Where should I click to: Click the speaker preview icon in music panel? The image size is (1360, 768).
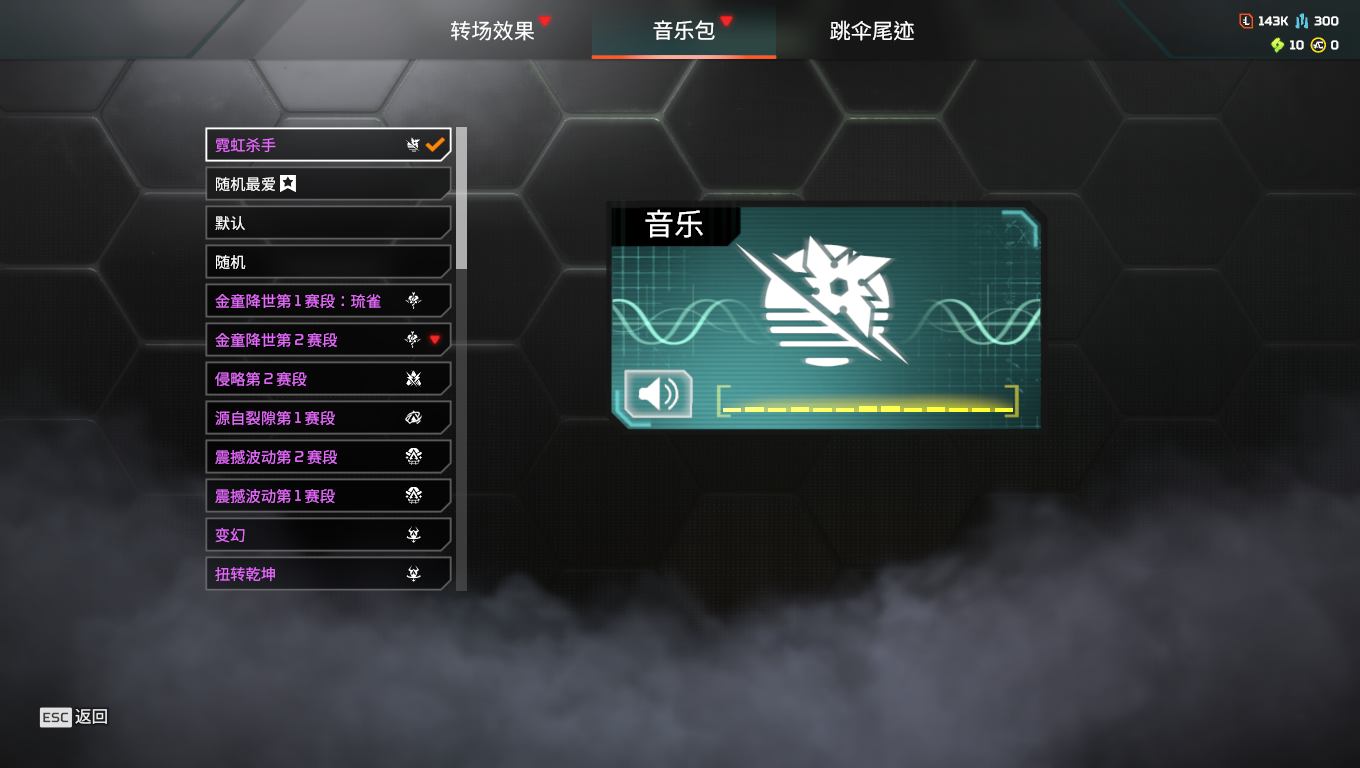[658, 394]
